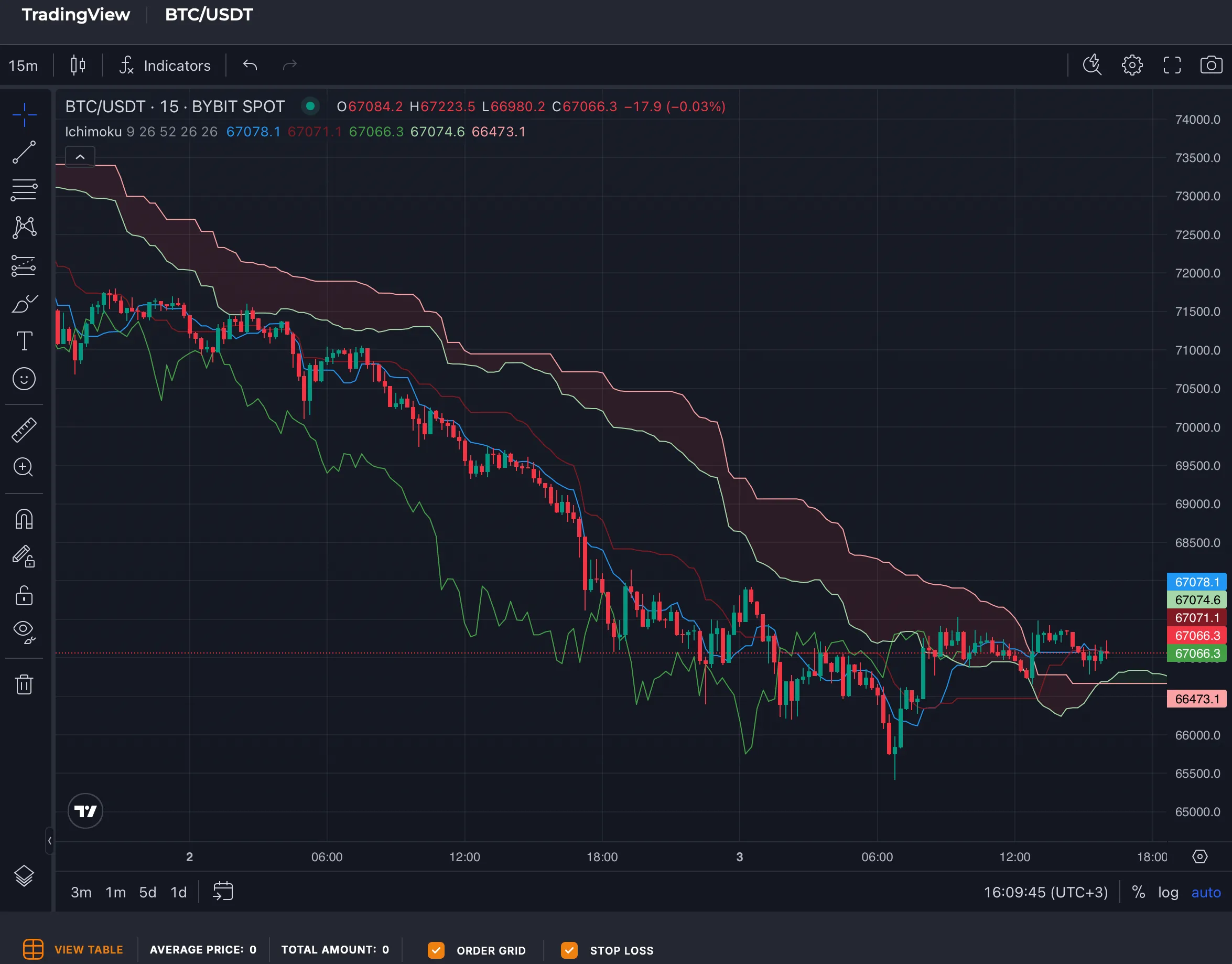Set date range to 1d
Image resolution: width=1232 pixels, height=964 pixels.
tap(179, 892)
